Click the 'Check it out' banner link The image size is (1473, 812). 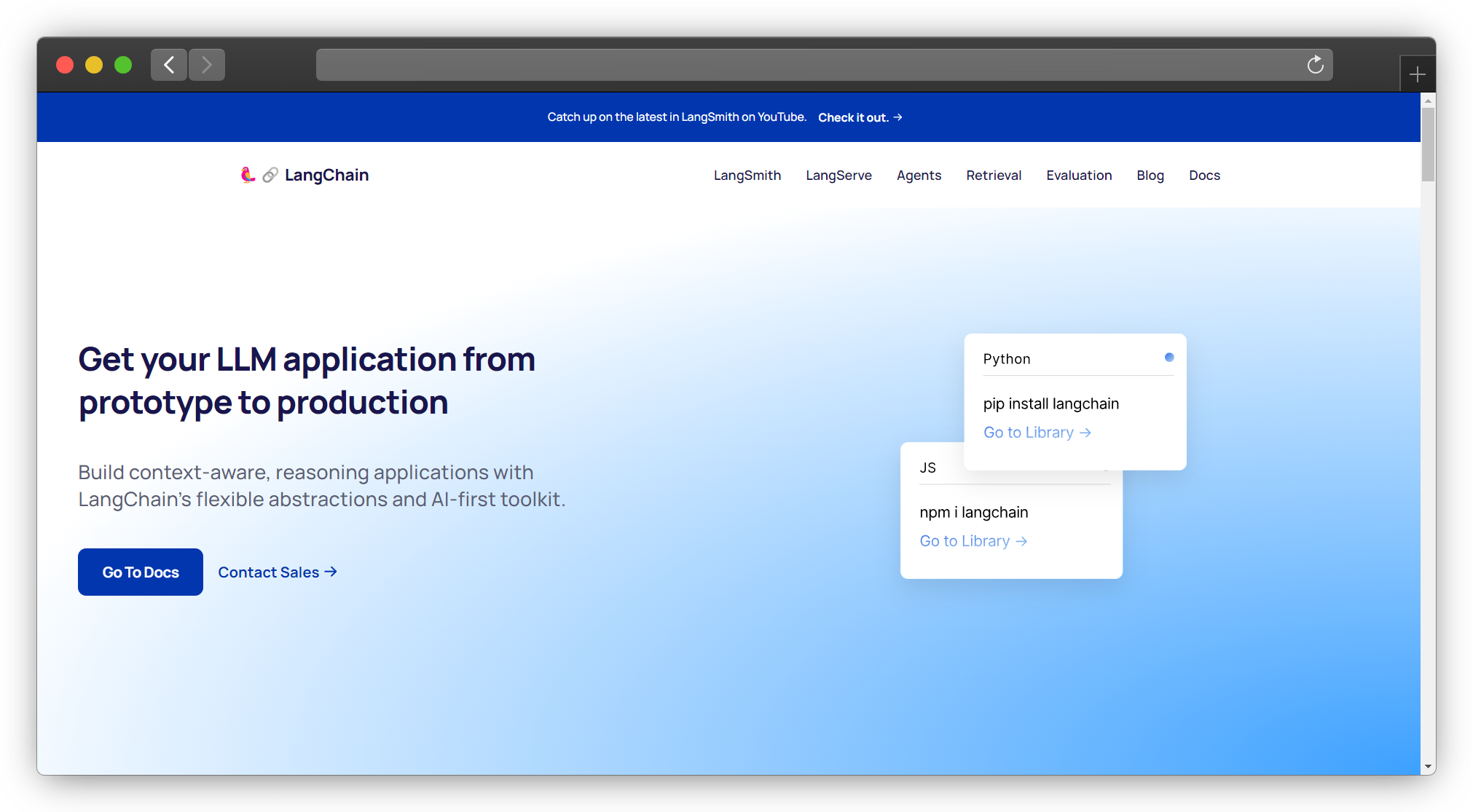(x=860, y=117)
